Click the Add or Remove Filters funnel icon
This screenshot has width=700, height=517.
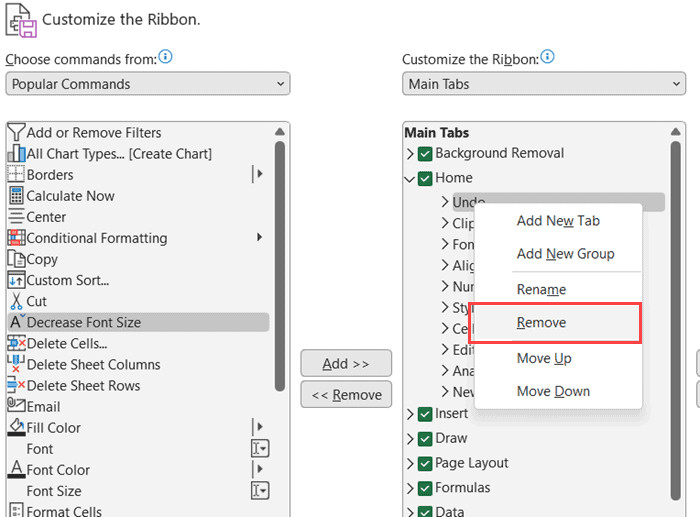tap(15, 133)
